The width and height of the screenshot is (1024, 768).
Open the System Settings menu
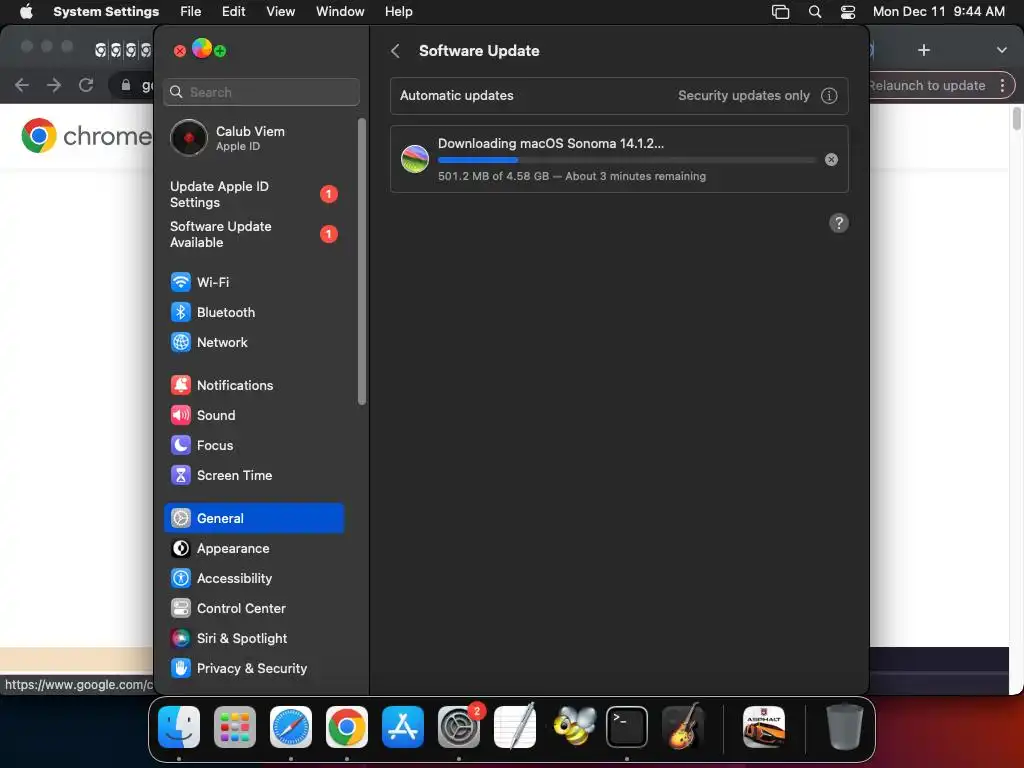point(106,12)
